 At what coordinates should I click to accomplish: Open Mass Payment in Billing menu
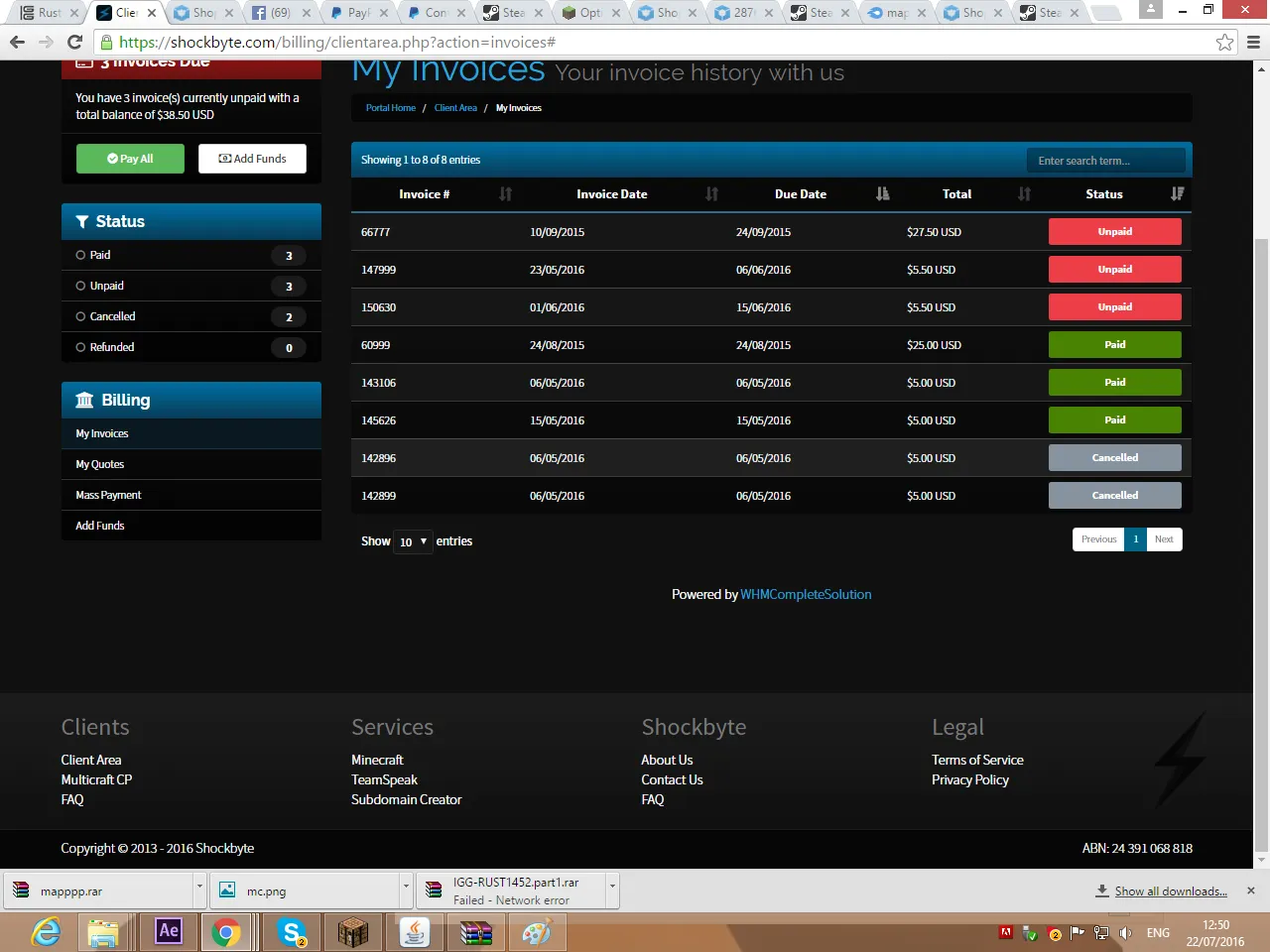tap(109, 495)
